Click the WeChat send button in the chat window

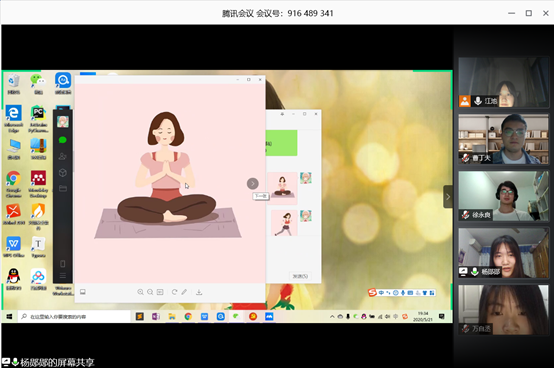300,276
